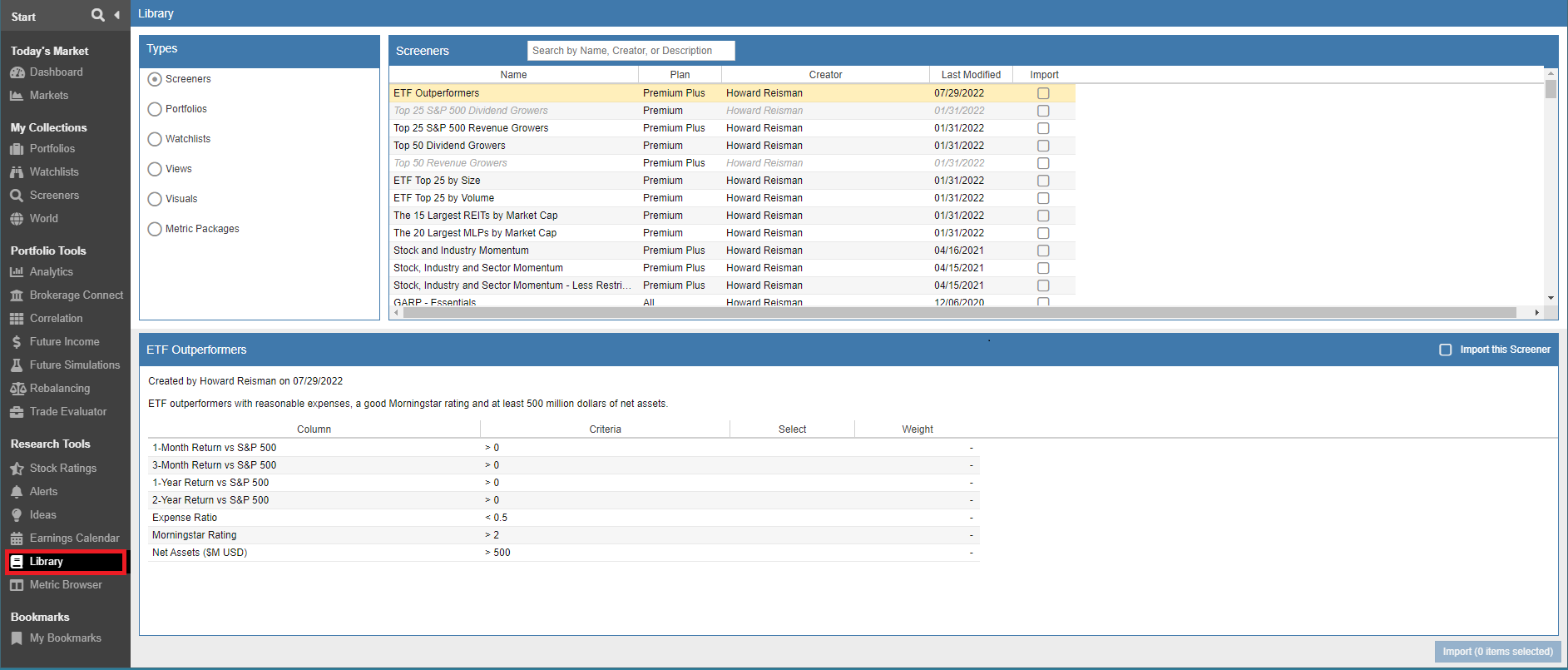
Task: Check Import box for Top 50 Dividend Growers
Action: (1043, 146)
